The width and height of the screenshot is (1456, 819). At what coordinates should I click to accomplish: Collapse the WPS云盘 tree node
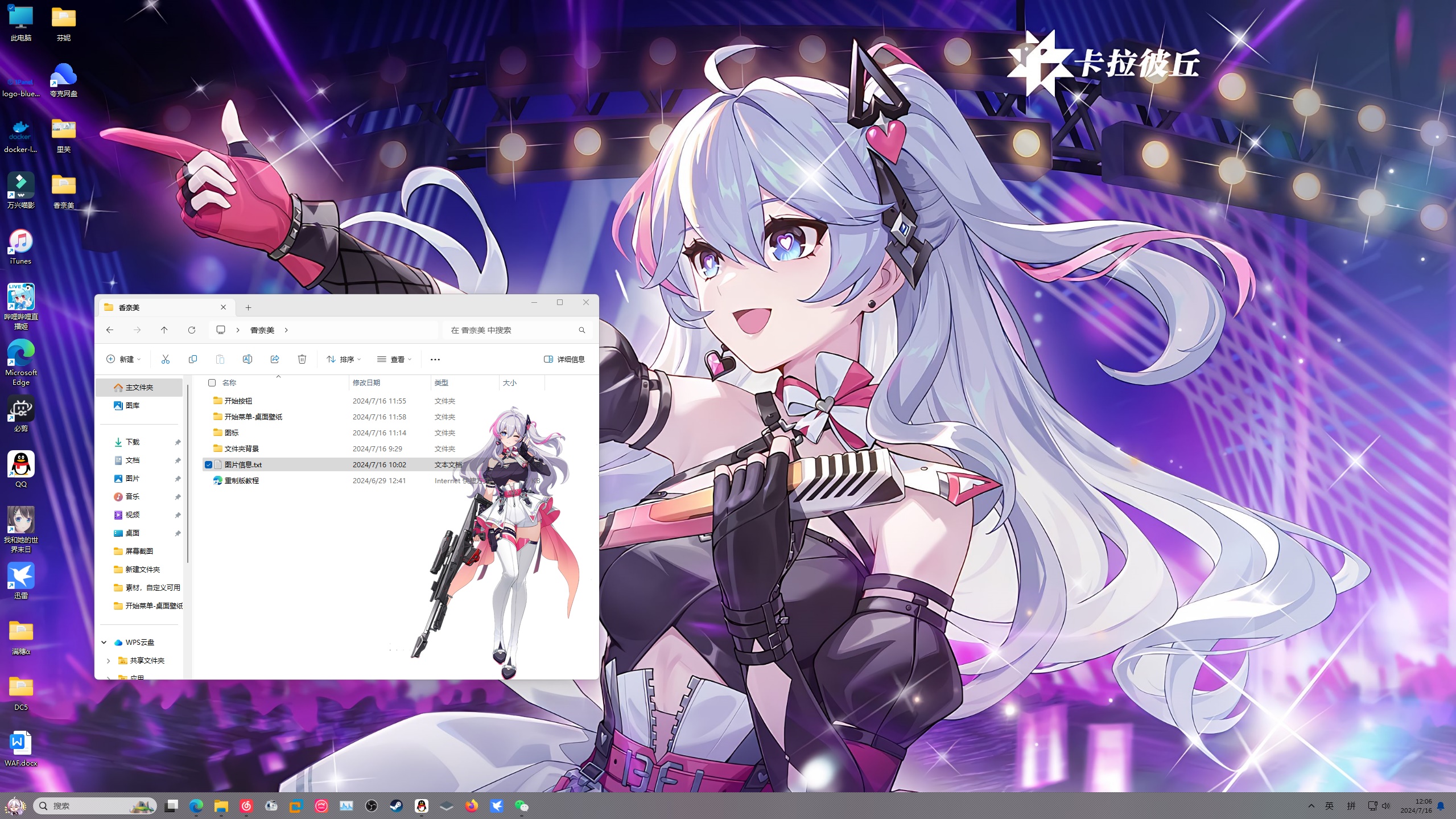(x=104, y=643)
